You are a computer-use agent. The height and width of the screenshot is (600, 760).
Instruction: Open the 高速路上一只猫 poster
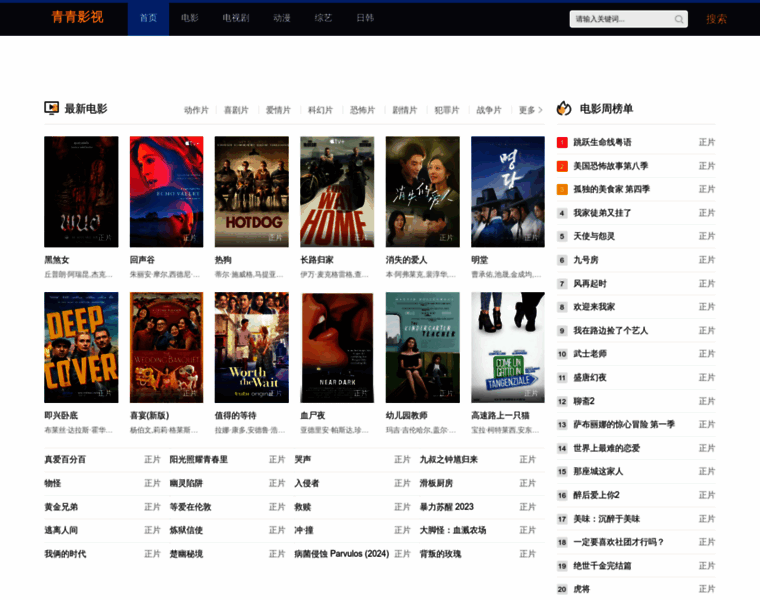508,347
